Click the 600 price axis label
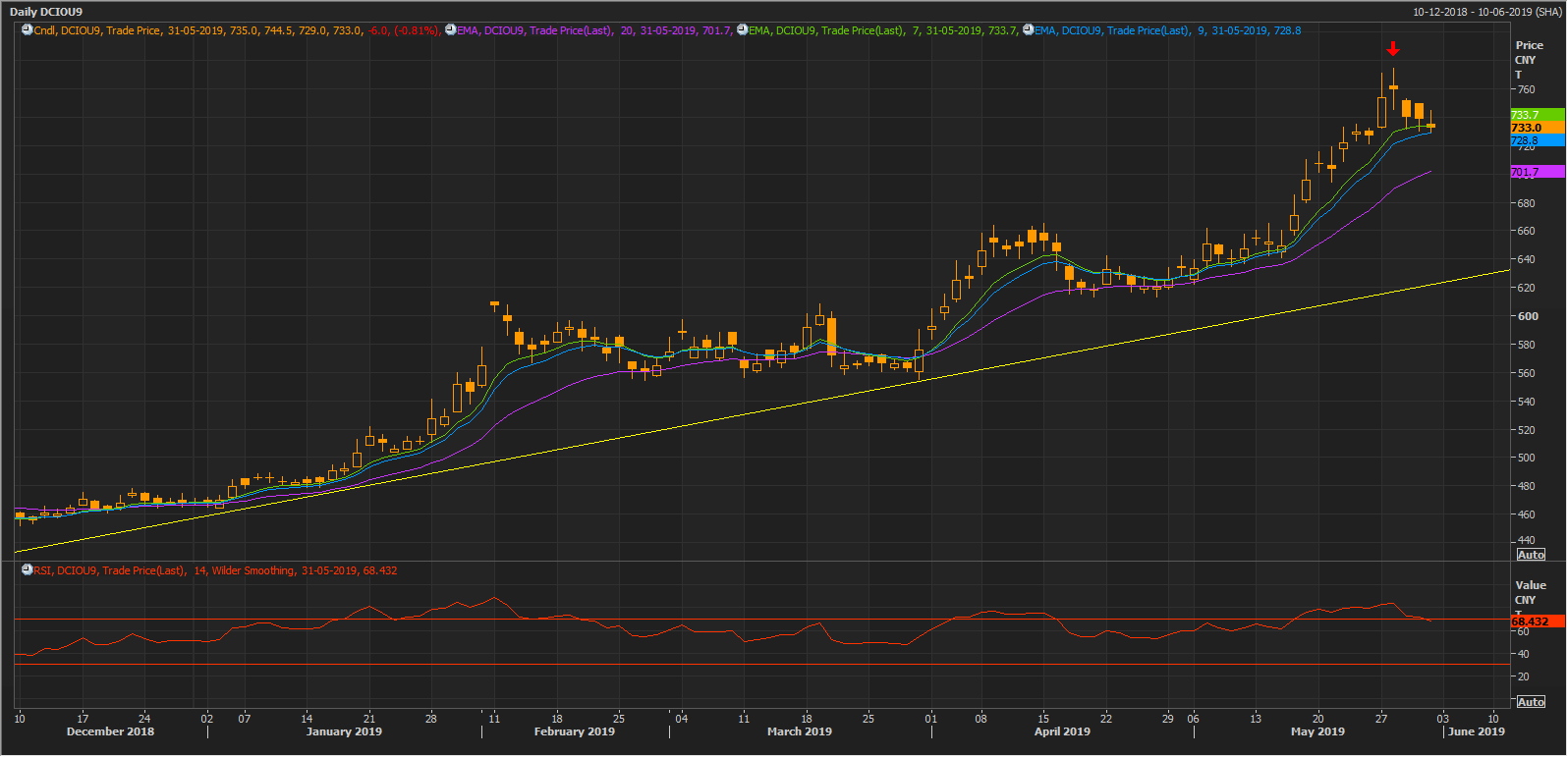This screenshot has width=1568, height=757. pyautogui.click(x=1529, y=316)
